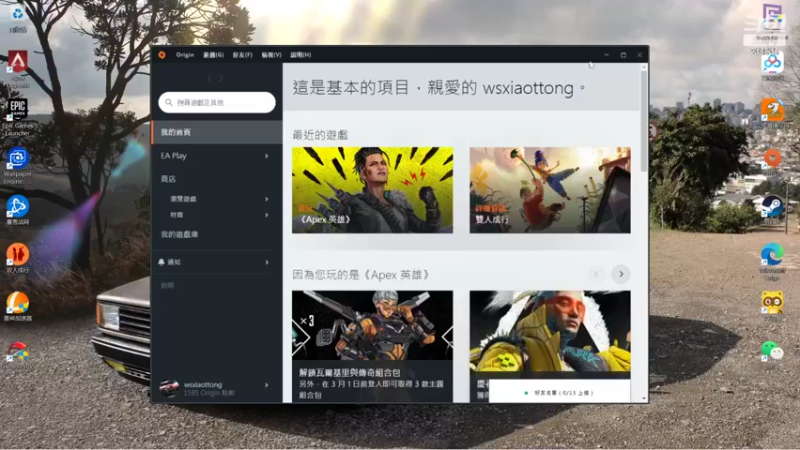Viewport: 800px width, 450px height.
Task: Go back with the left navigation arrow
Action: [209, 78]
